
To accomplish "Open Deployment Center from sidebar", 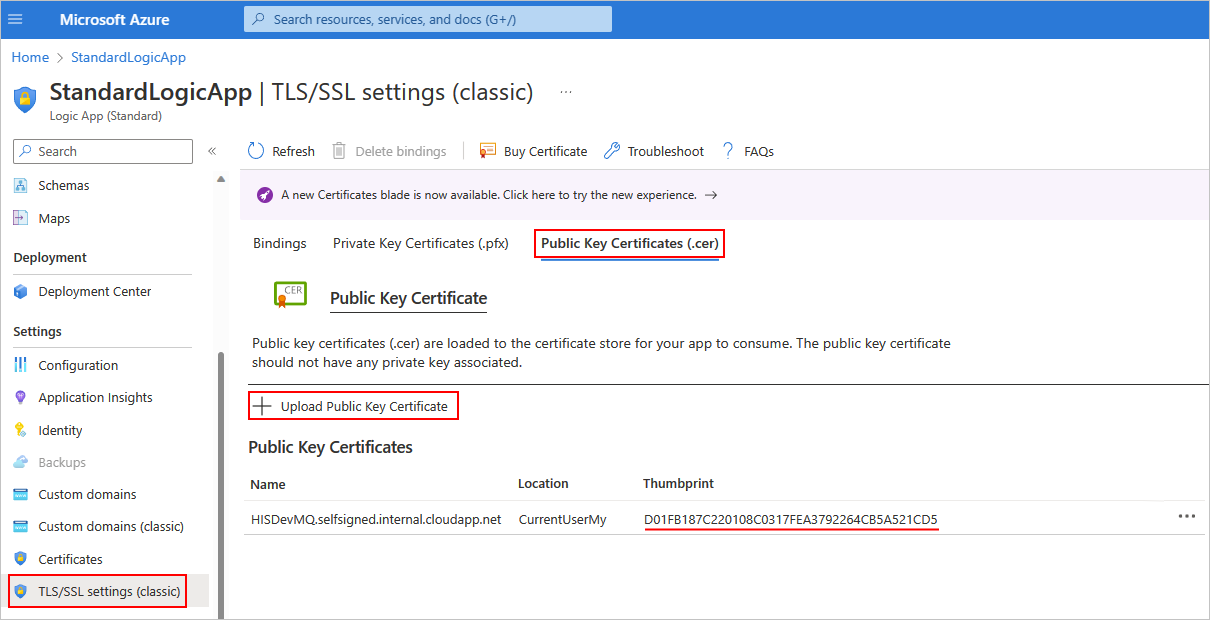I will pyautogui.click(x=94, y=292).
